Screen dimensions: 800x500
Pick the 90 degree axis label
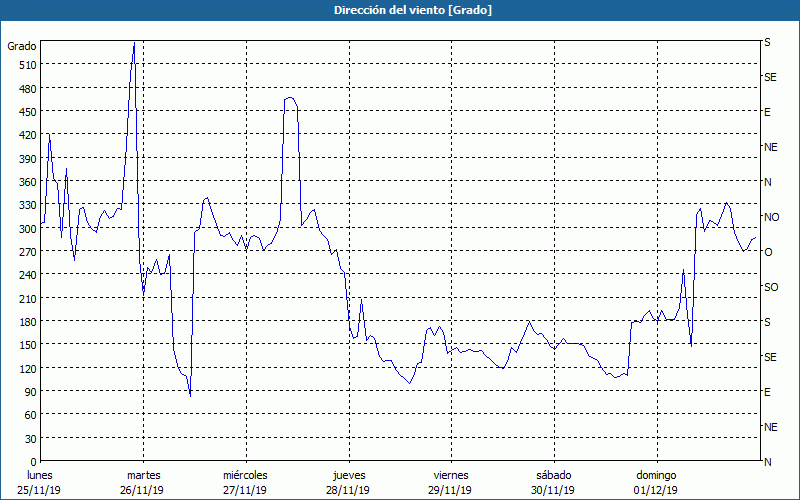point(31,392)
